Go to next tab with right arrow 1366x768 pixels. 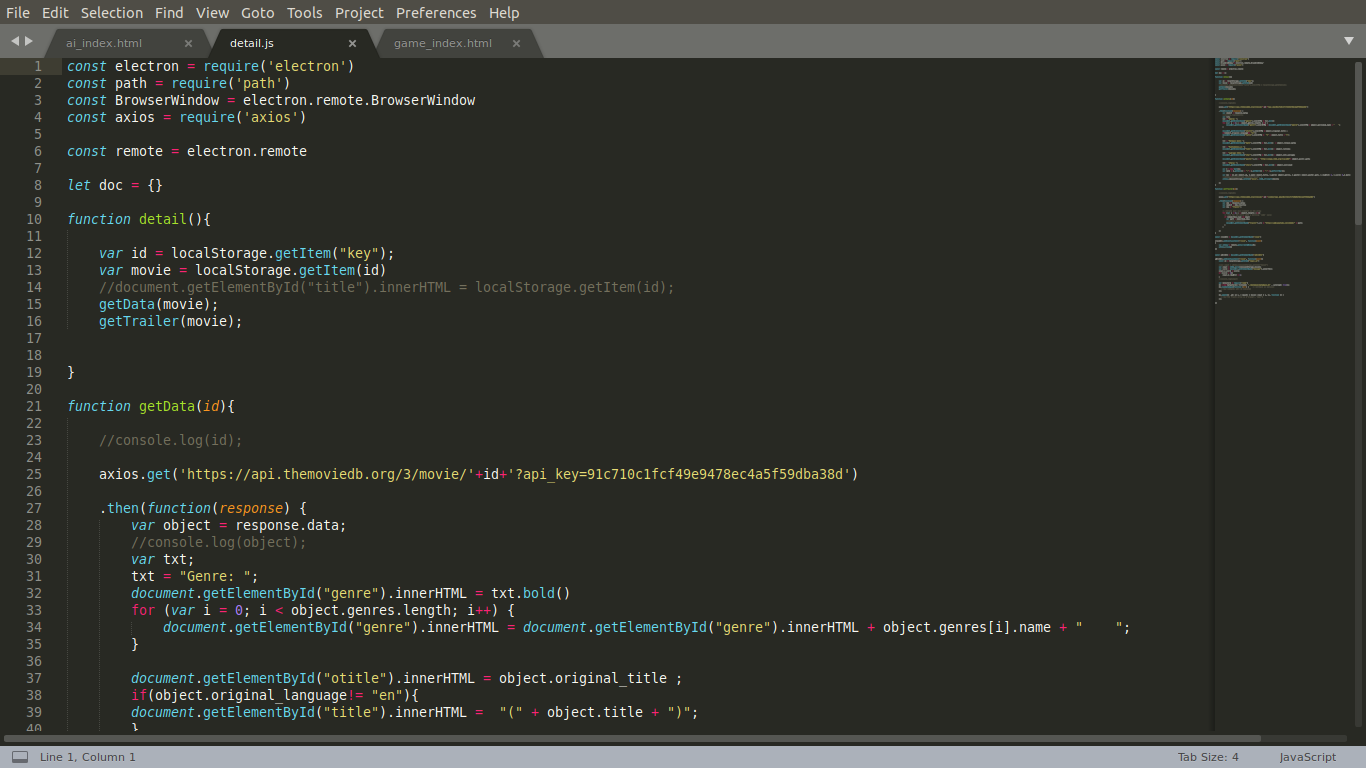click(29, 41)
